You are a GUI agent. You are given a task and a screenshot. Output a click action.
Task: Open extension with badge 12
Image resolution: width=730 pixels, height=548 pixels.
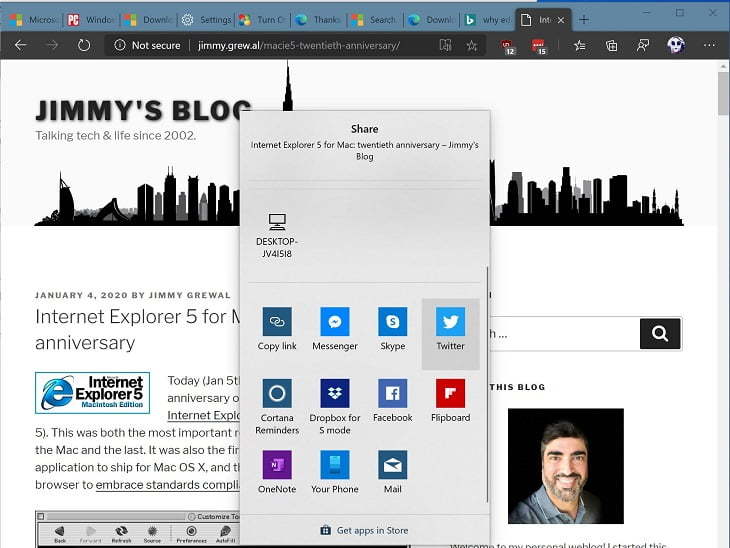click(x=507, y=46)
